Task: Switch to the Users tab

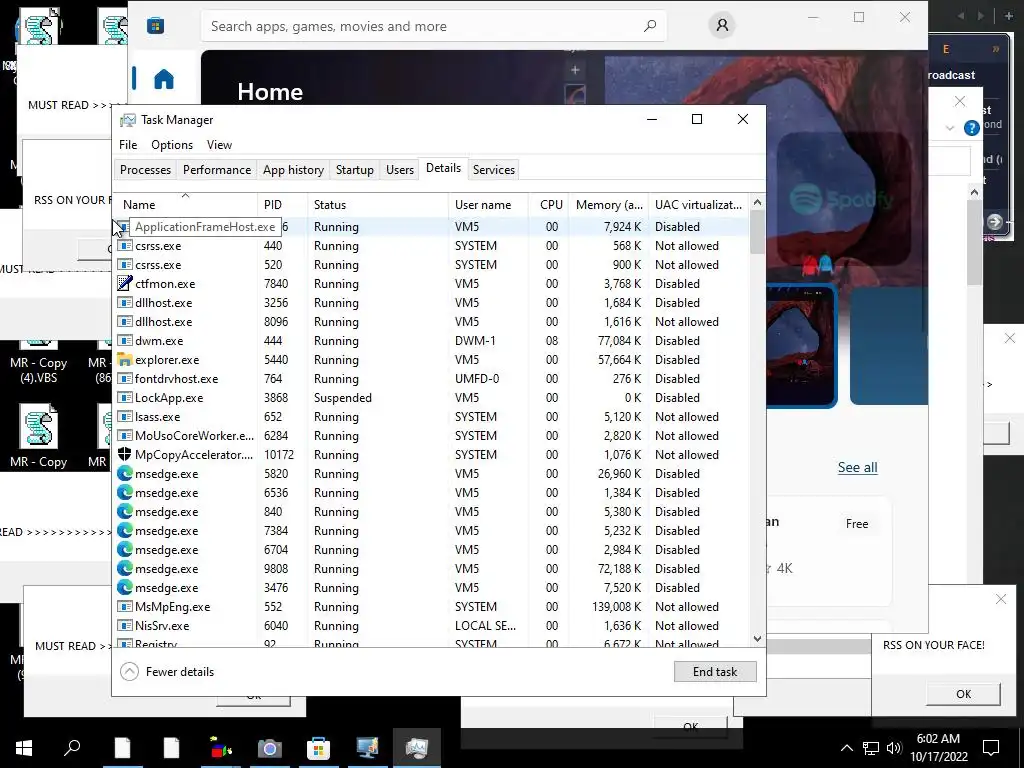Action: point(400,170)
